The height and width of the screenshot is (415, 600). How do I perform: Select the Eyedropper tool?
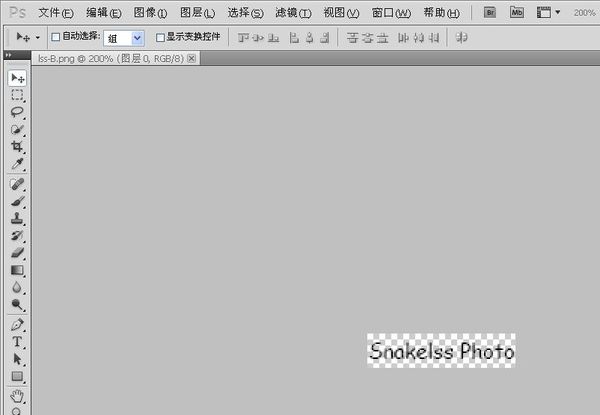pos(17,164)
